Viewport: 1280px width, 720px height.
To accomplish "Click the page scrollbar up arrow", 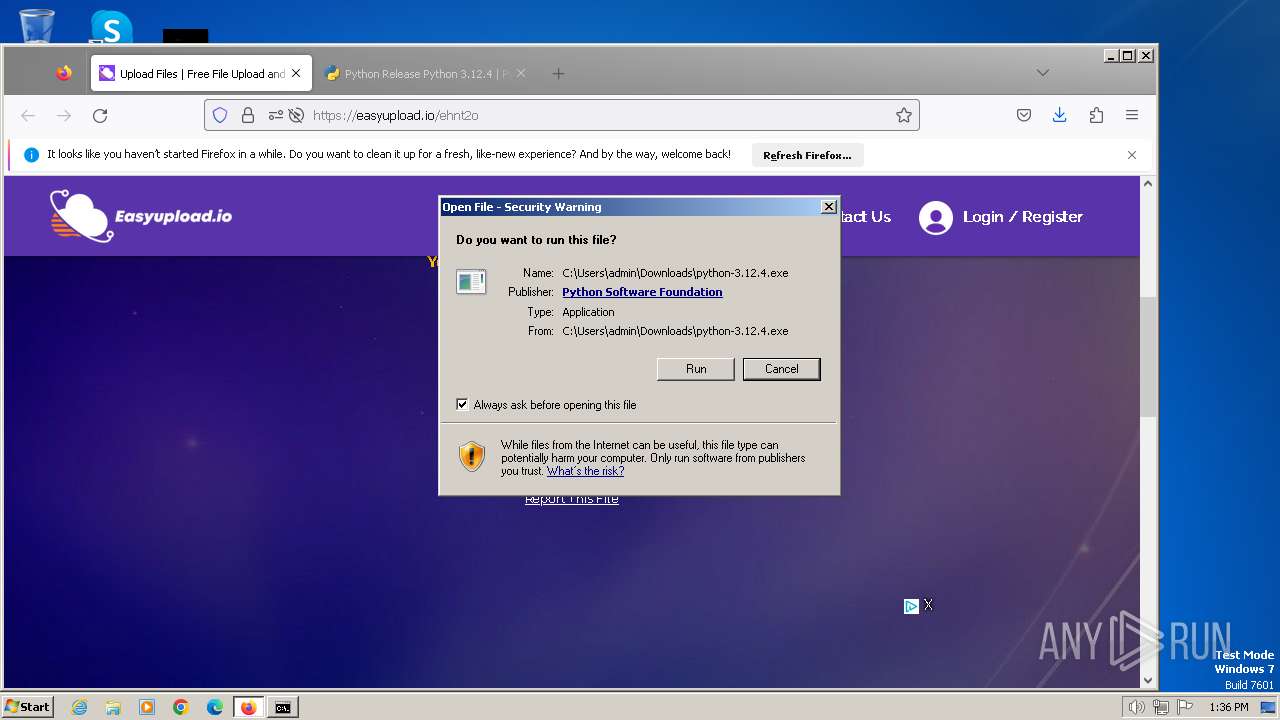I will click(1148, 184).
